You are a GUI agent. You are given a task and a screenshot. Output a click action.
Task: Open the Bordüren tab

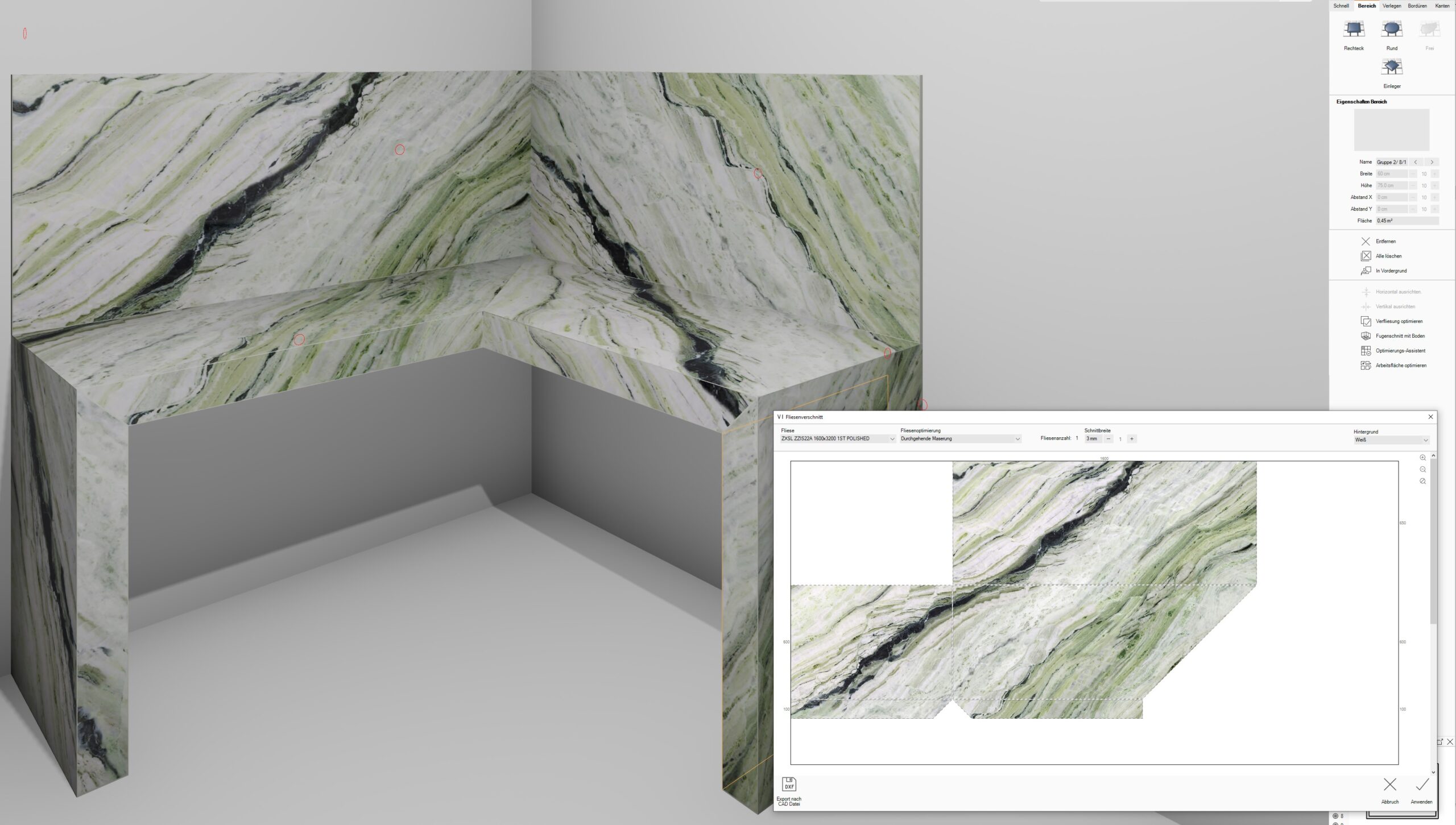pyautogui.click(x=1417, y=6)
